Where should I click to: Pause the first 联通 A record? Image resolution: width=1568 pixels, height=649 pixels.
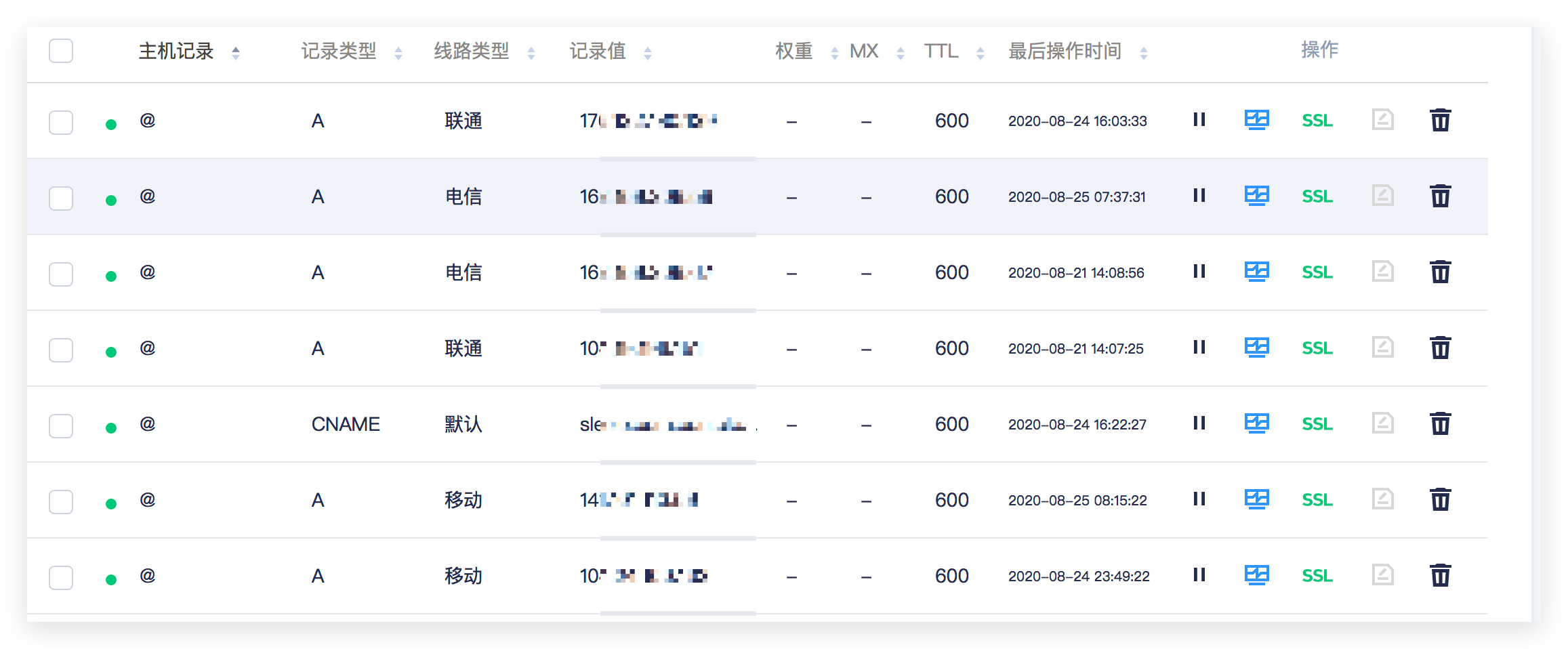click(1199, 120)
